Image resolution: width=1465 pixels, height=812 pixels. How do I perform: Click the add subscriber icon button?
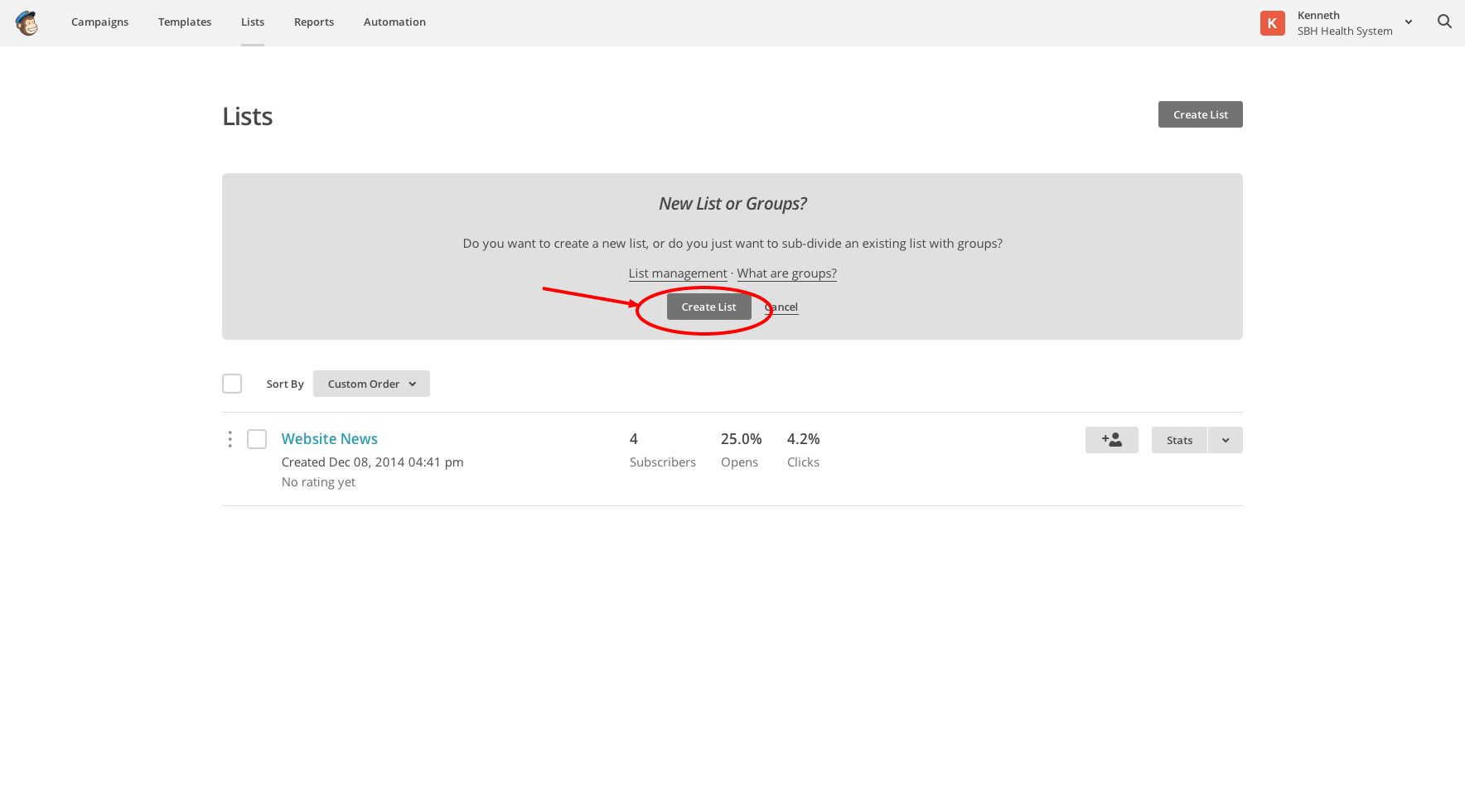[1111, 440]
